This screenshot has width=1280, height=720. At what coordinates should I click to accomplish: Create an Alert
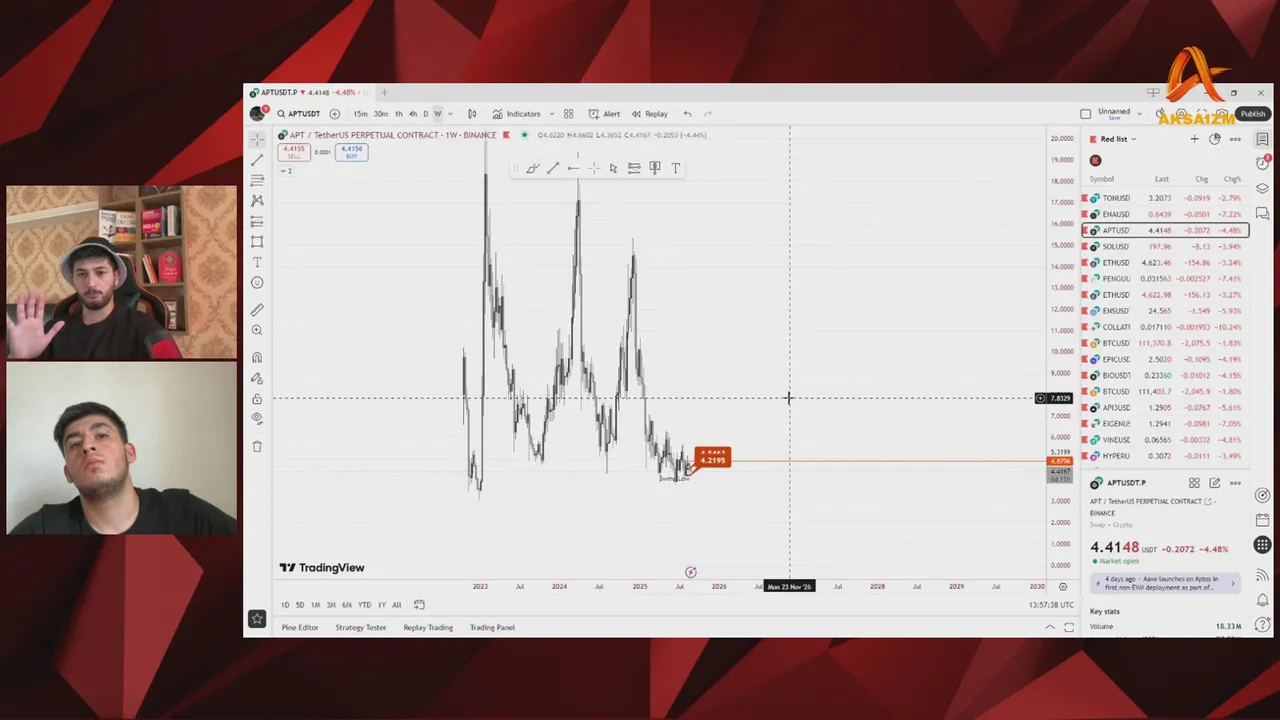click(604, 114)
